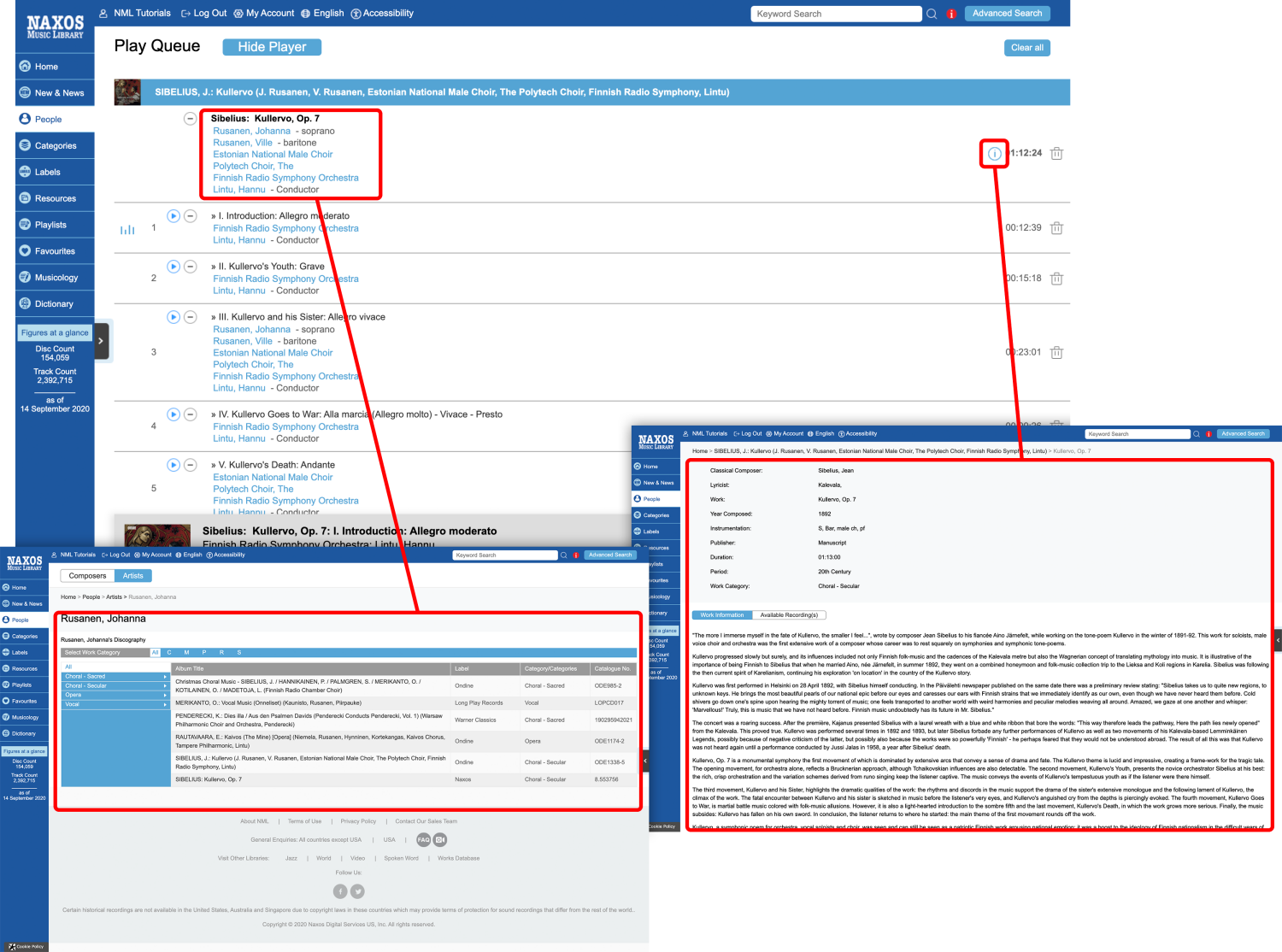Image resolution: width=1282 pixels, height=952 pixels.
Task: Expand the Play Queue sidebar with arrow handle
Action: tap(101, 341)
